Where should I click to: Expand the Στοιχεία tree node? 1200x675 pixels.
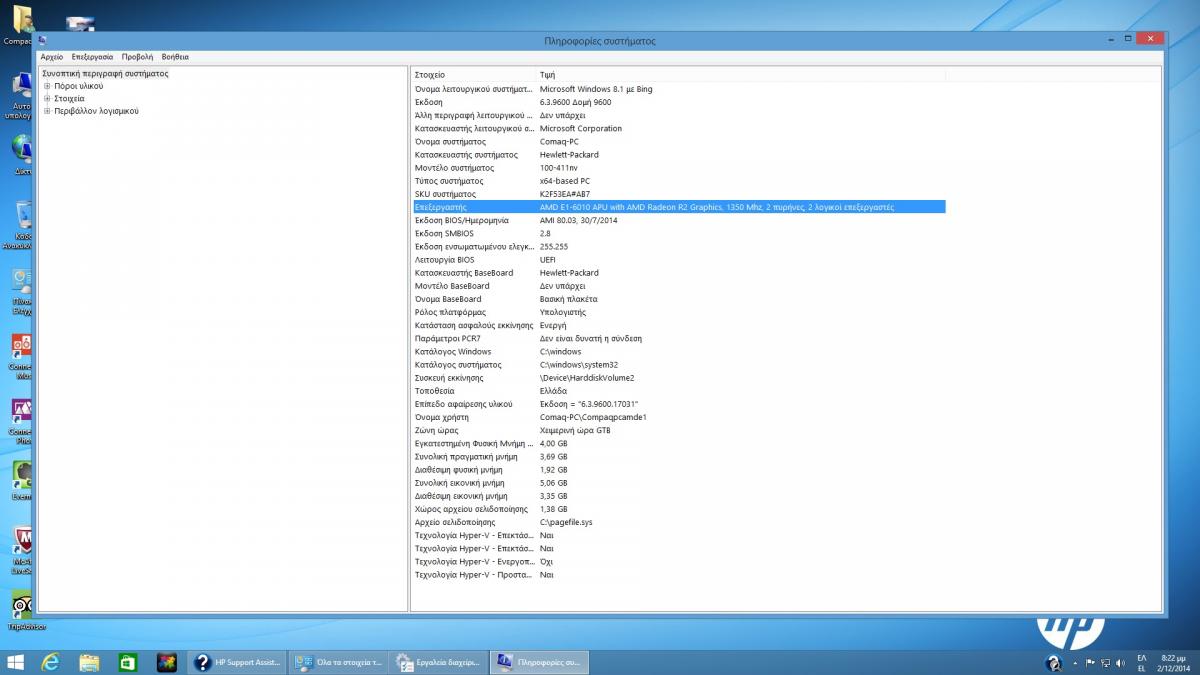47,99
